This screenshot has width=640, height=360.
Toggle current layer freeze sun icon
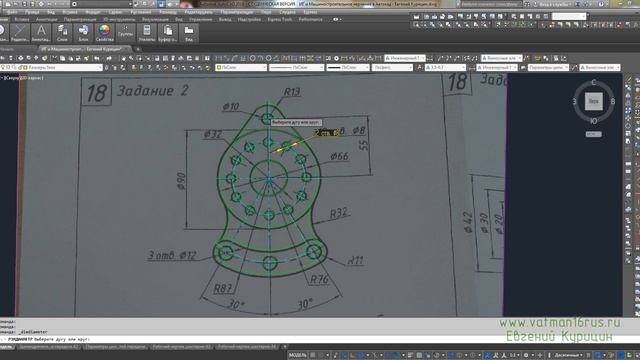(x=9, y=67)
